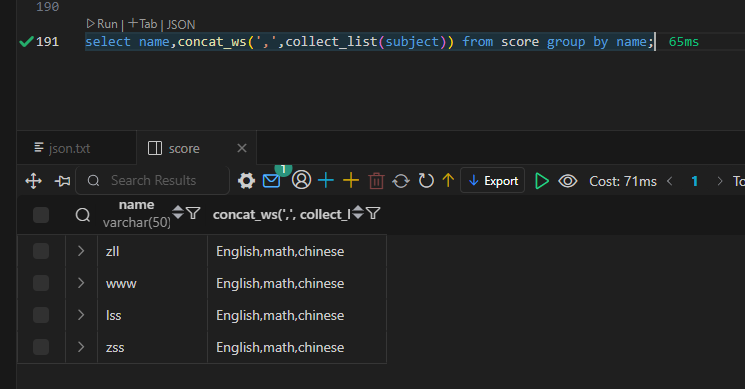Click the collect_list function in the query
The image size is (745, 389).
331,42
